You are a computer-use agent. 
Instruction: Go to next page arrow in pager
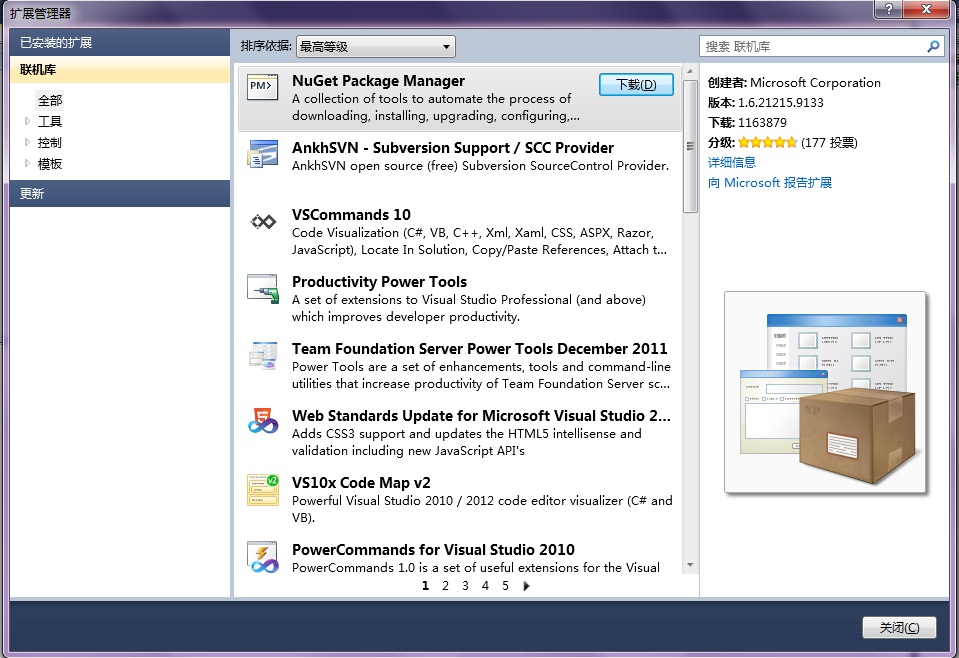coord(527,586)
